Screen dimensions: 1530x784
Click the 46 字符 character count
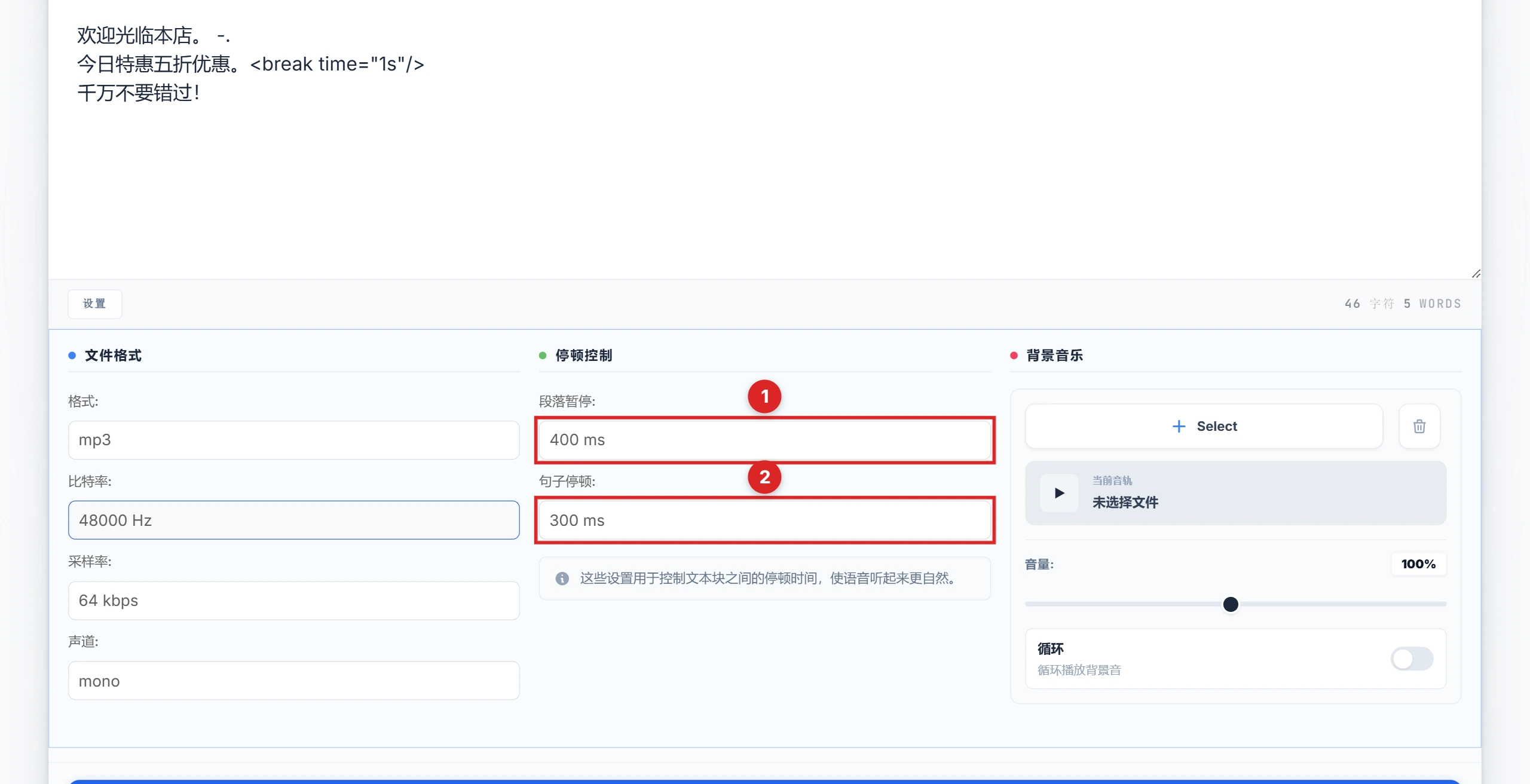coord(1369,304)
